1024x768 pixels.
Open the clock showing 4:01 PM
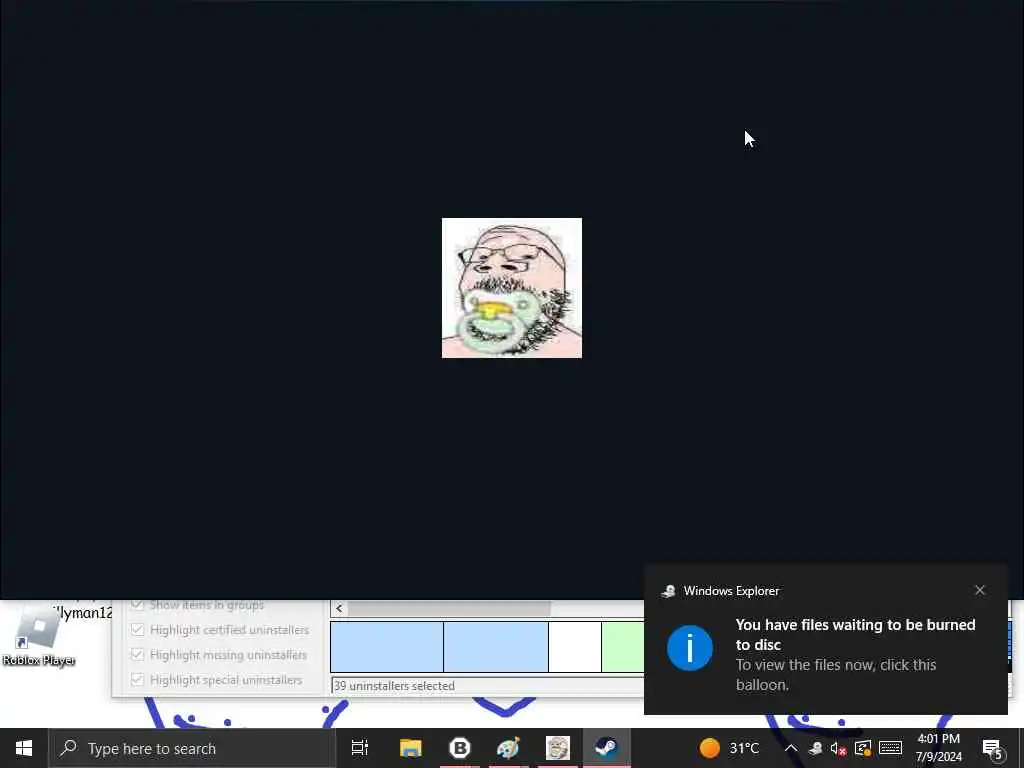pos(938,748)
